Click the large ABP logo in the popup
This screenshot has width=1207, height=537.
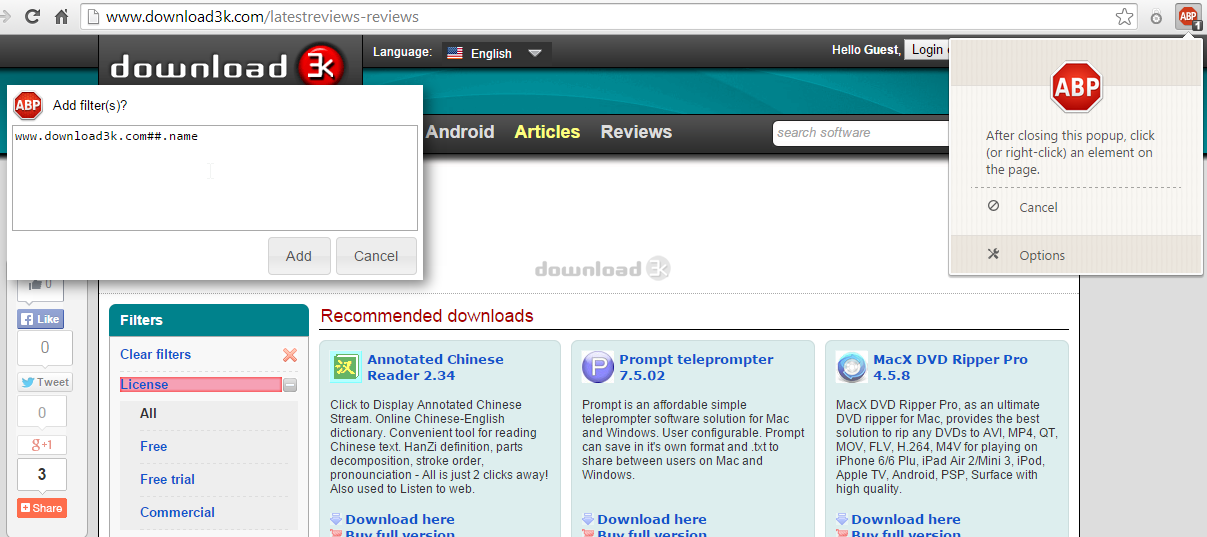pos(1076,88)
